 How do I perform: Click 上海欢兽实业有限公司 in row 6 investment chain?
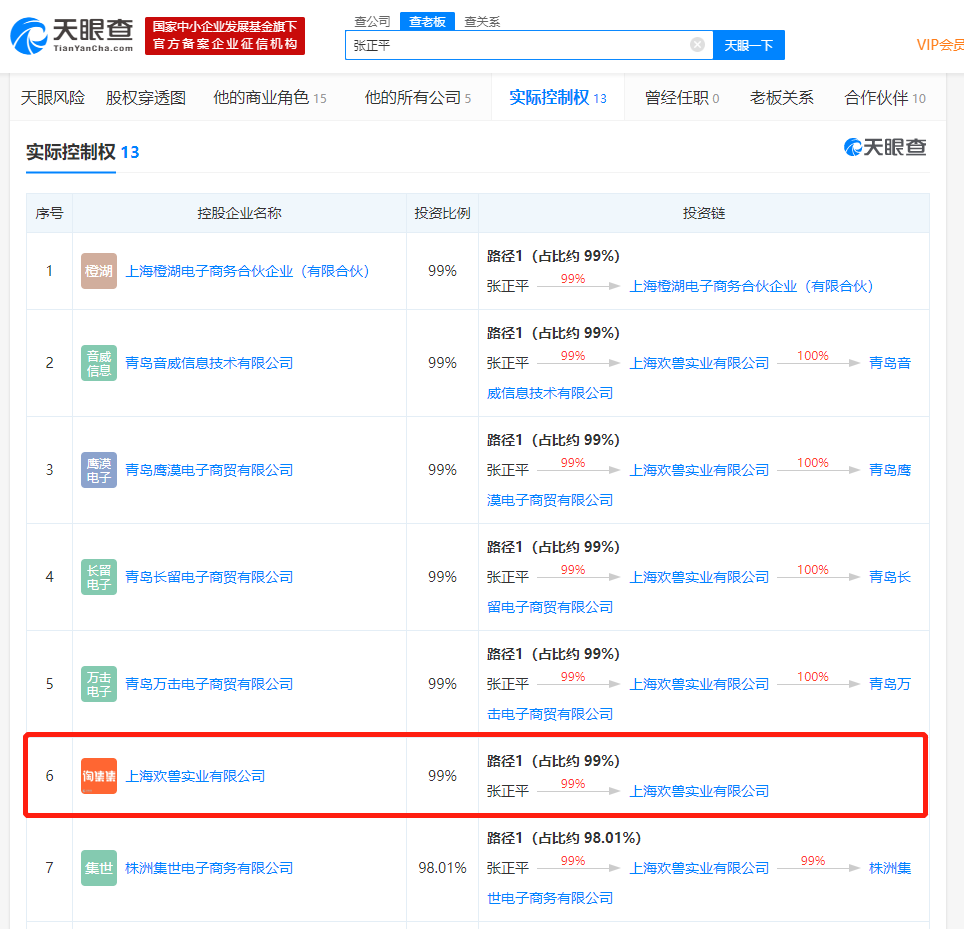699,791
